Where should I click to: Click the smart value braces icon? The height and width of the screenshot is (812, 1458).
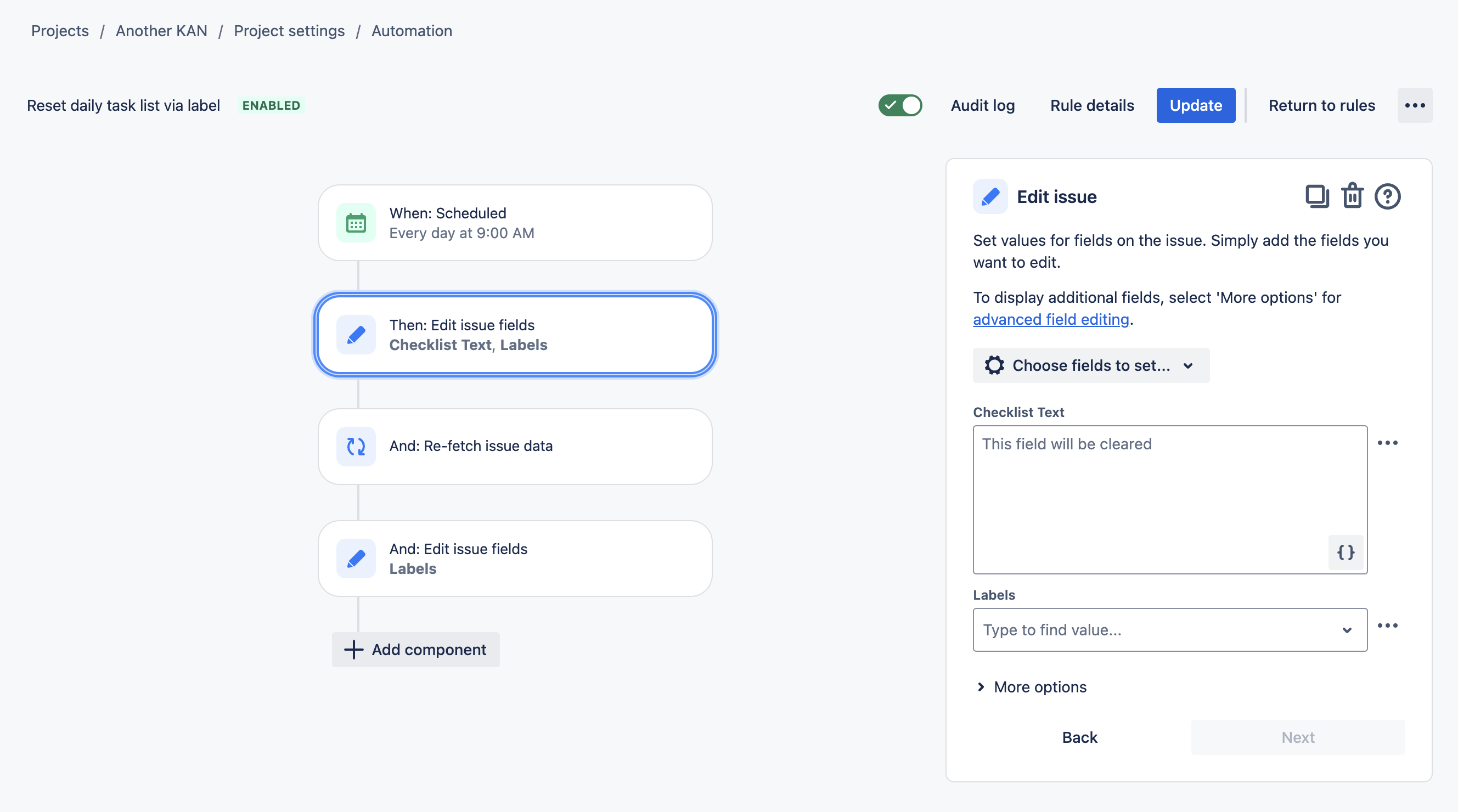1346,552
